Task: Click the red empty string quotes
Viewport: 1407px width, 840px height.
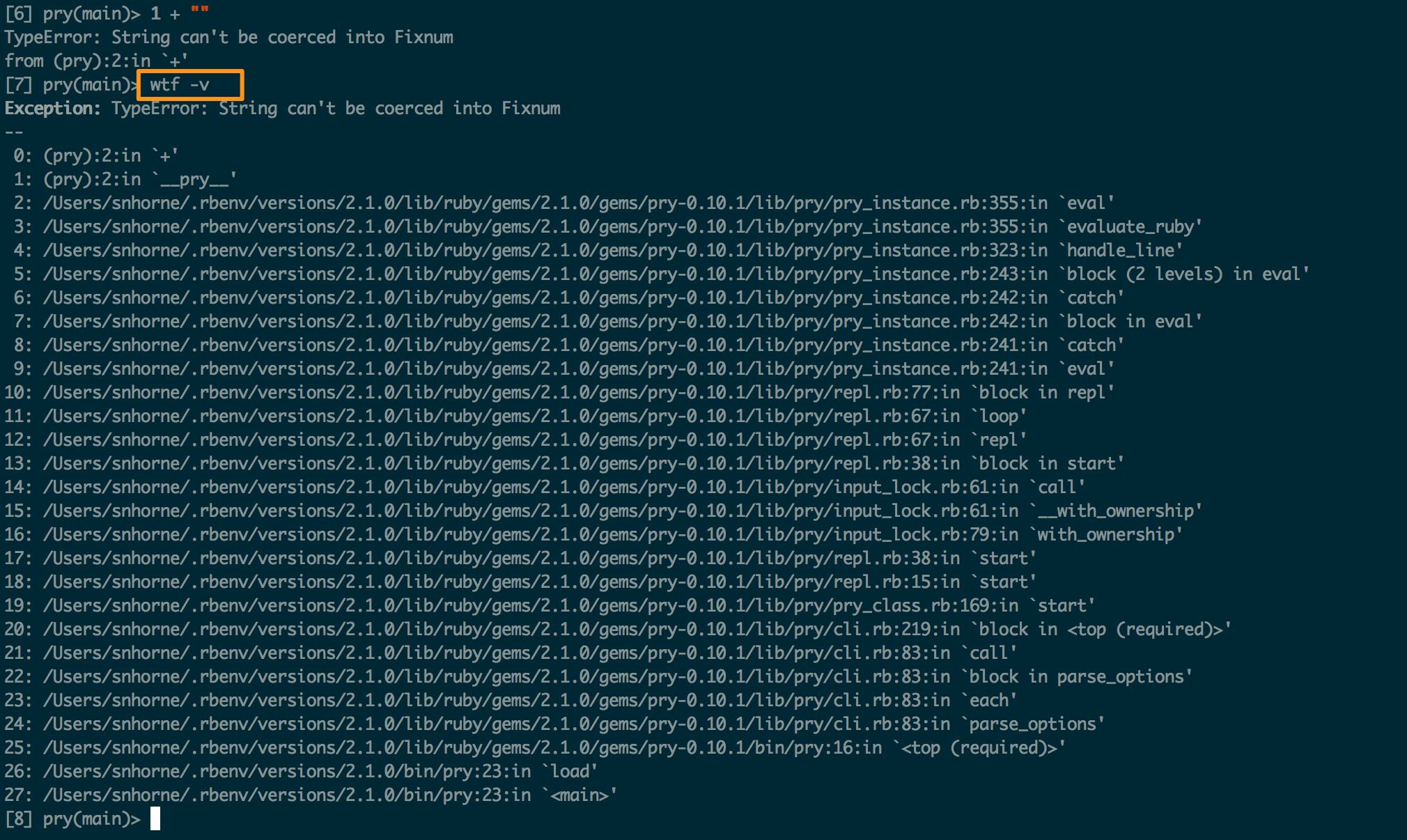Action: [x=200, y=13]
